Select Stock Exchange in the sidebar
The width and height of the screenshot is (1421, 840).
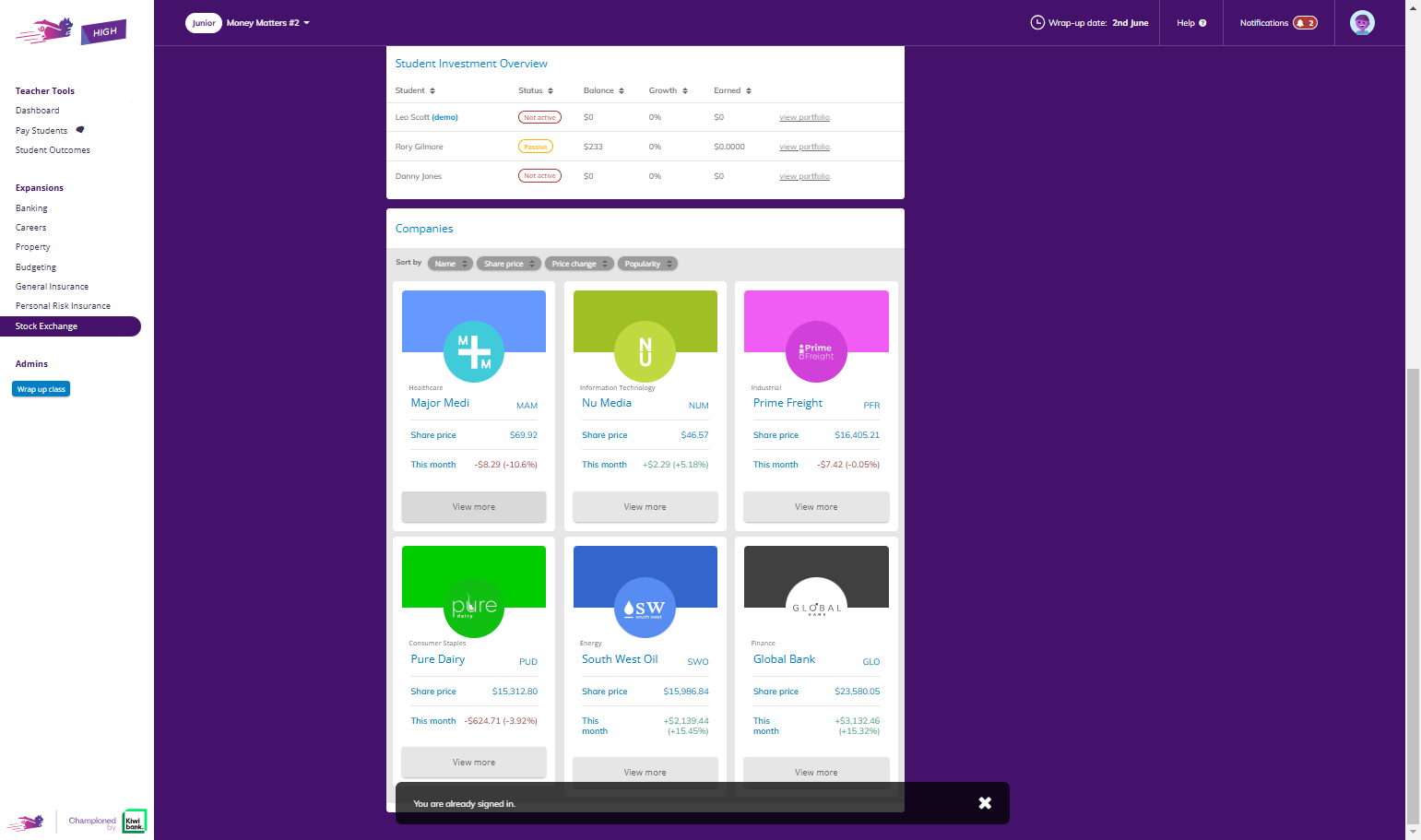(x=70, y=326)
